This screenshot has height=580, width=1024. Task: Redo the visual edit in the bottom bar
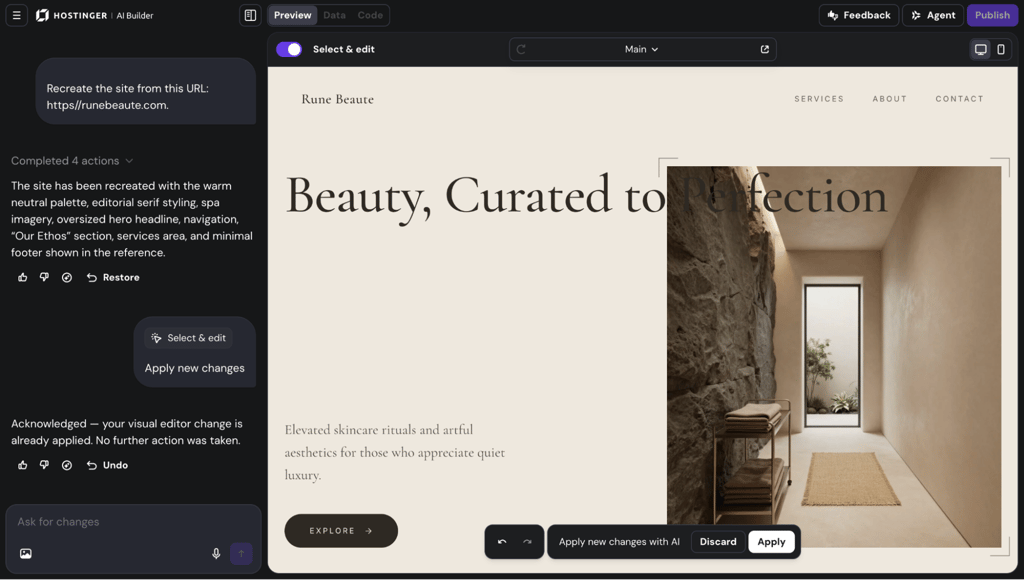[527, 541]
